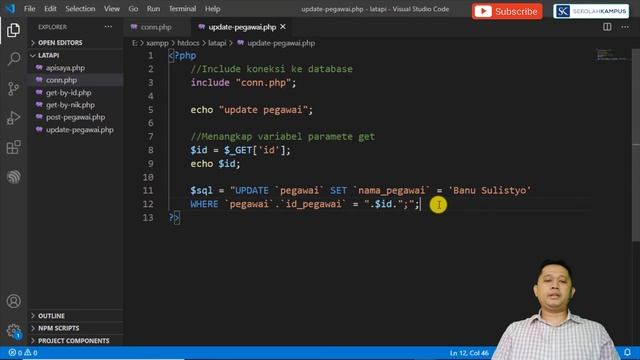Select the update-pegawai.php editor tab
Image resolution: width=640 pixels, height=360 pixels.
tap(242, 27)
